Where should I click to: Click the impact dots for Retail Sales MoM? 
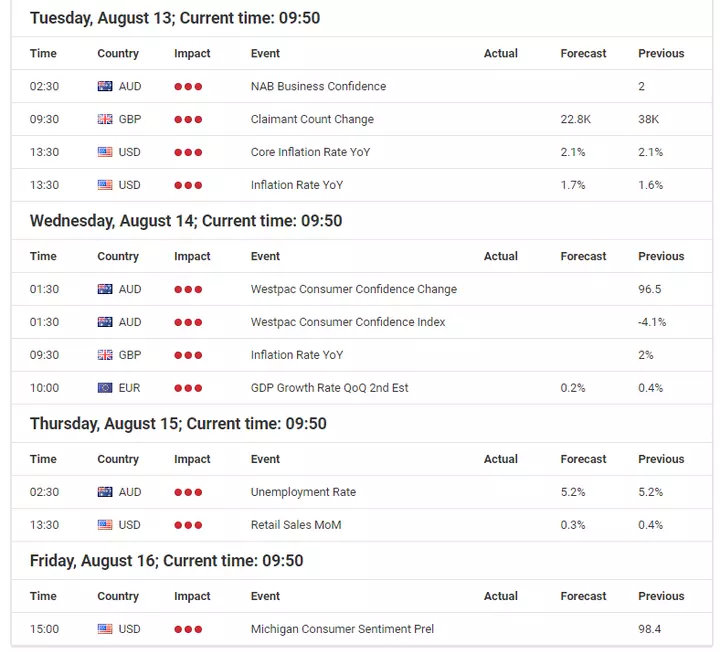[x=188, y=525]
